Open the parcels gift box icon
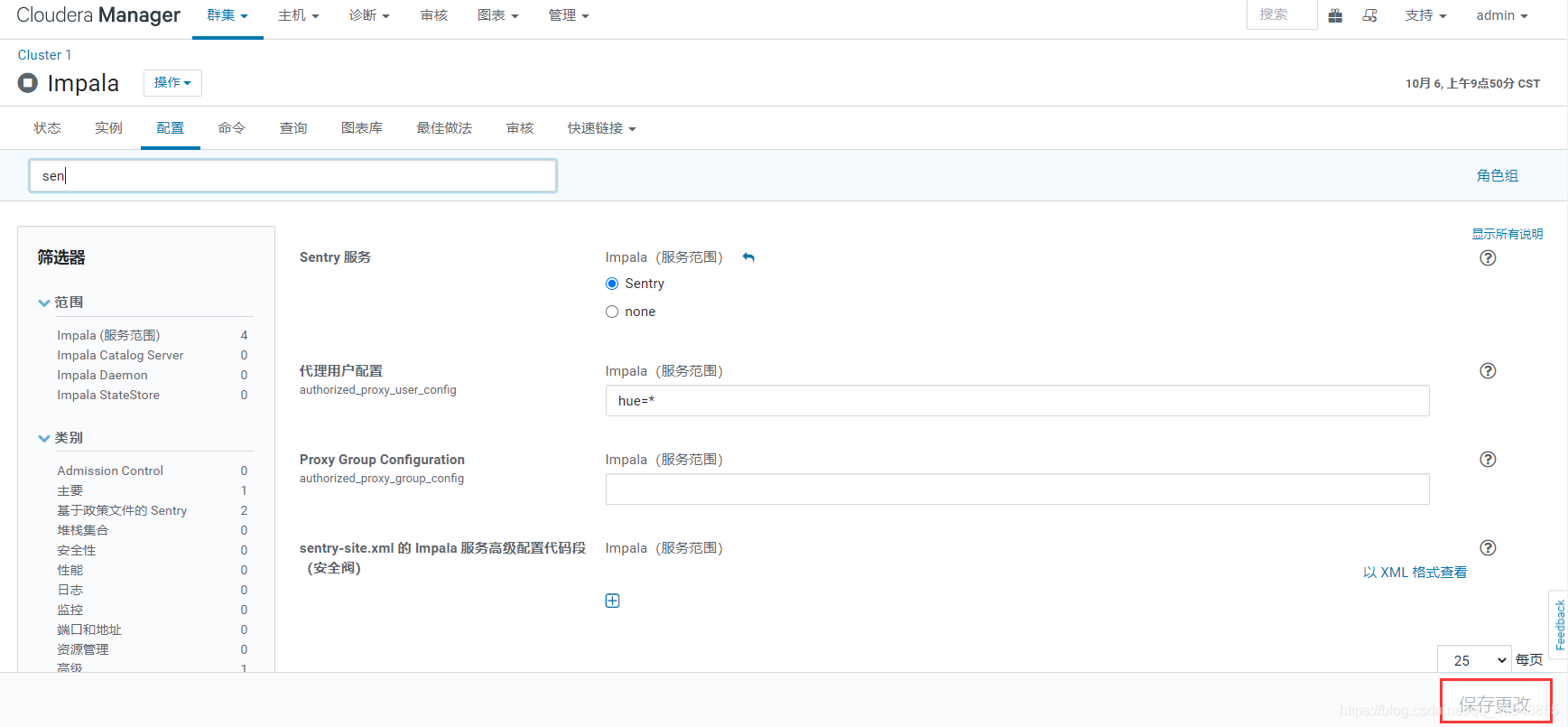Screen dimensions: 1568x727 pyautogui.click(x=1335, y=15)
